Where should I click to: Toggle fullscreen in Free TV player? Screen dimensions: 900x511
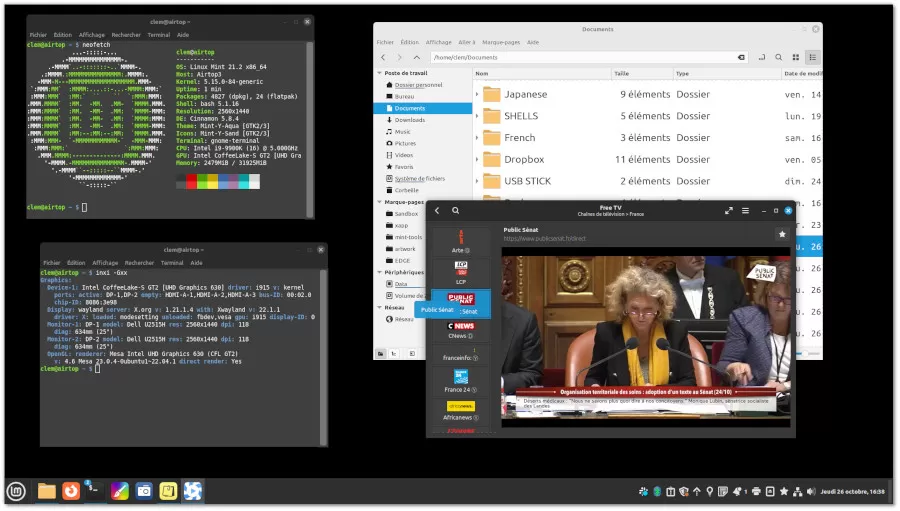tap(727, 211)
